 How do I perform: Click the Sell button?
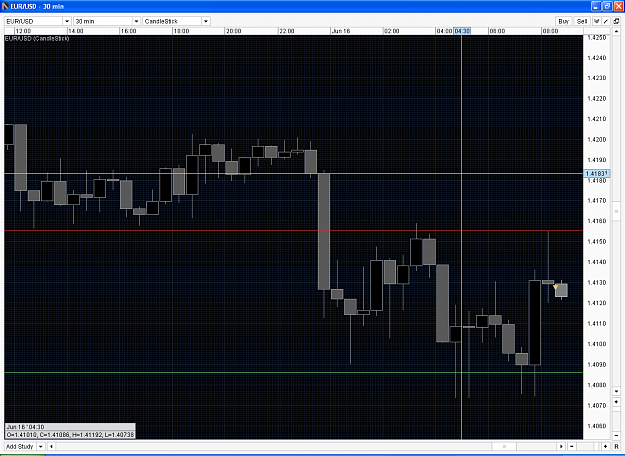point(582,21)
